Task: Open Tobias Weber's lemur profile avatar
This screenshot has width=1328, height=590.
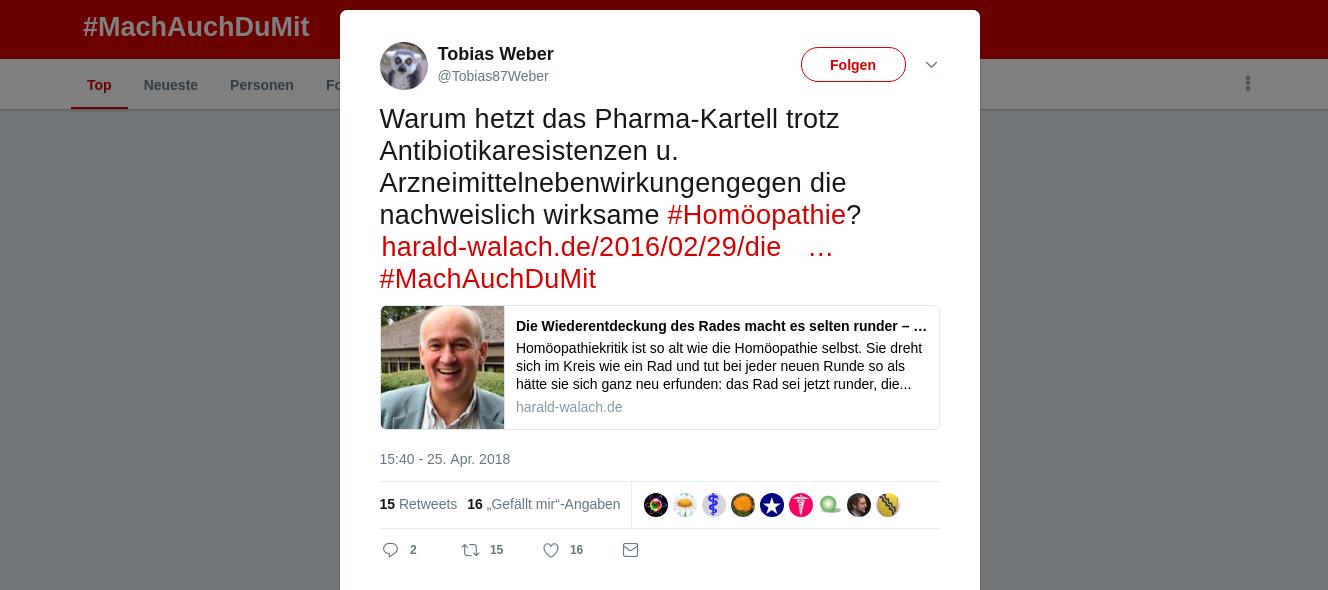Action: coord(404,66)
